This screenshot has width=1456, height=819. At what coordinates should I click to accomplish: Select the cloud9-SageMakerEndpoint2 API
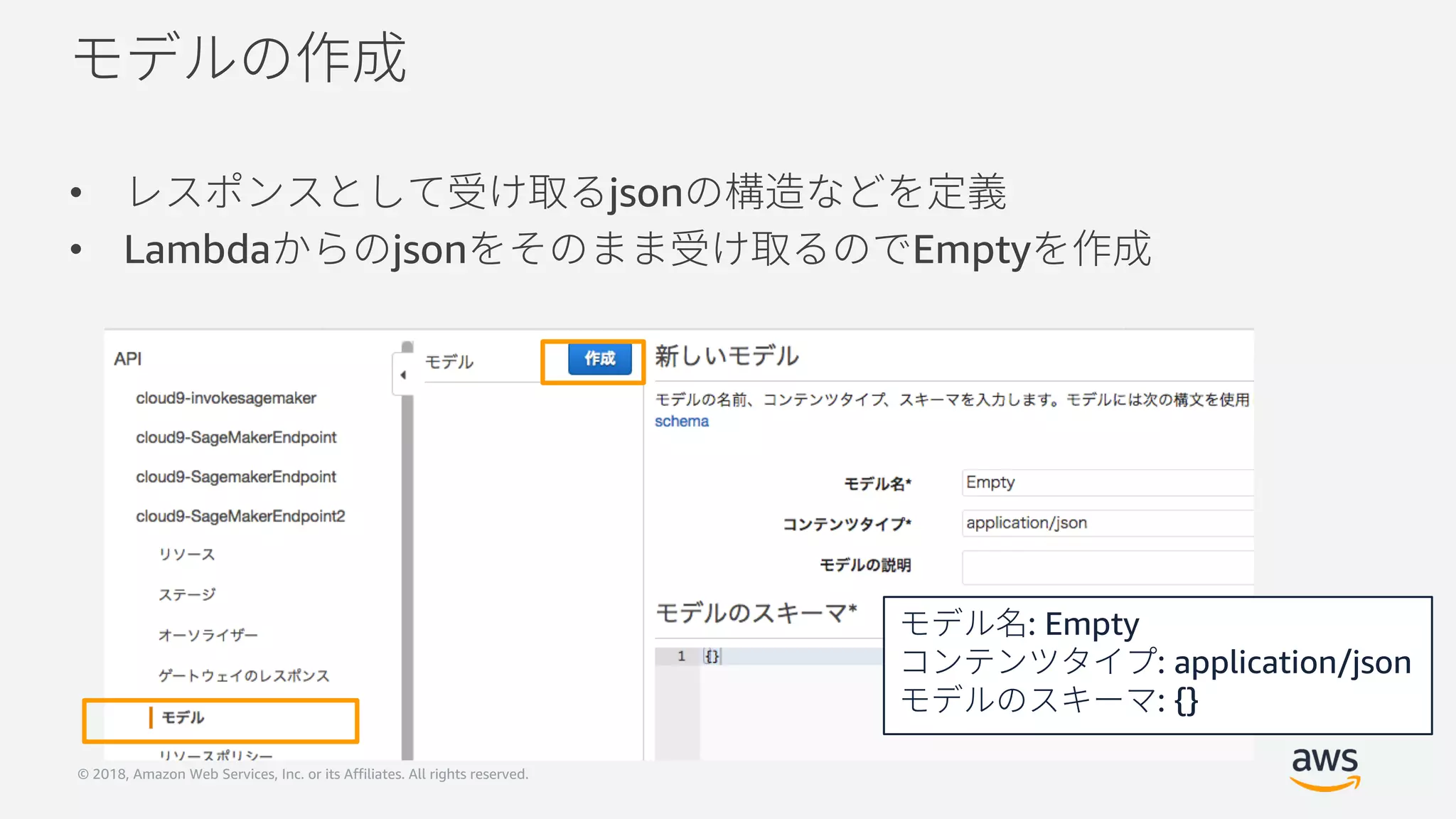click(240, 516)
